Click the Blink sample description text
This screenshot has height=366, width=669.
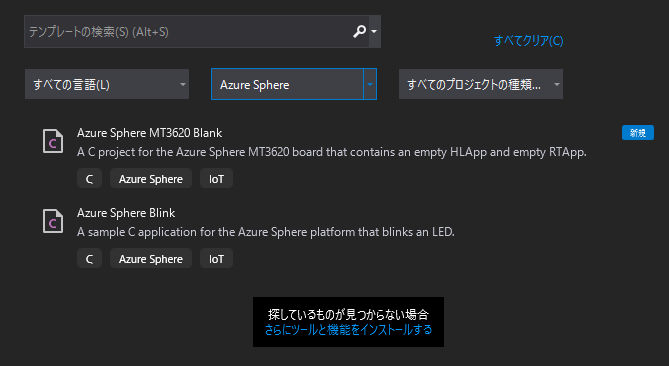[x=266, y=232]
